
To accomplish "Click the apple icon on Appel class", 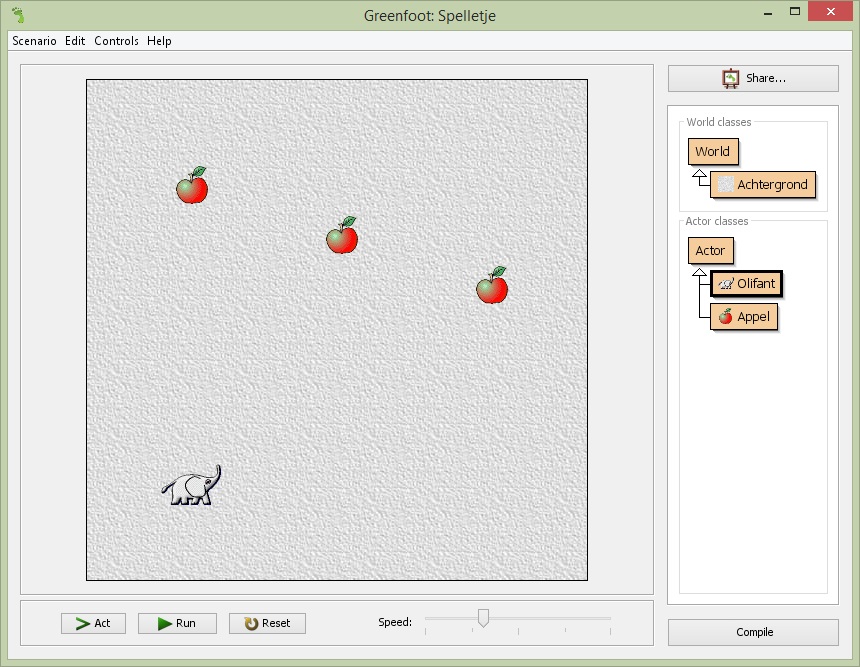I will (726, 316).
